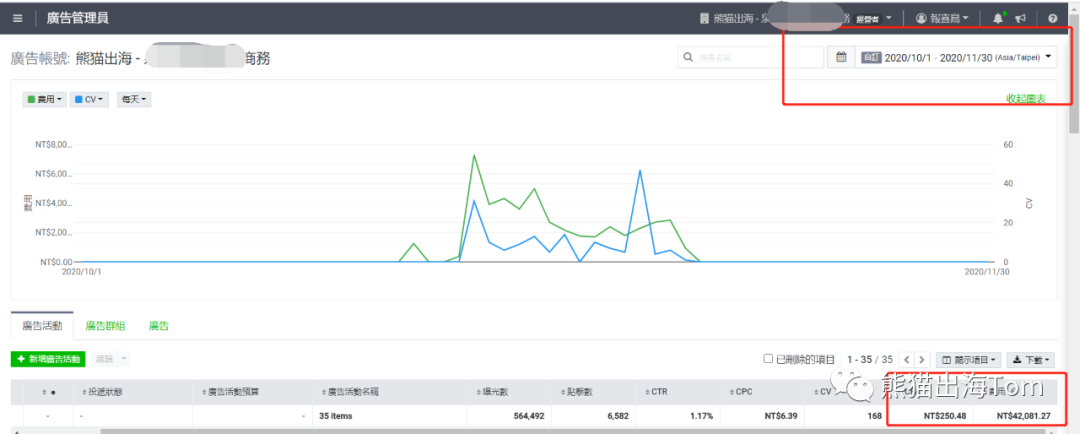Switch to the 廣告活動 tab

[42, 326]
